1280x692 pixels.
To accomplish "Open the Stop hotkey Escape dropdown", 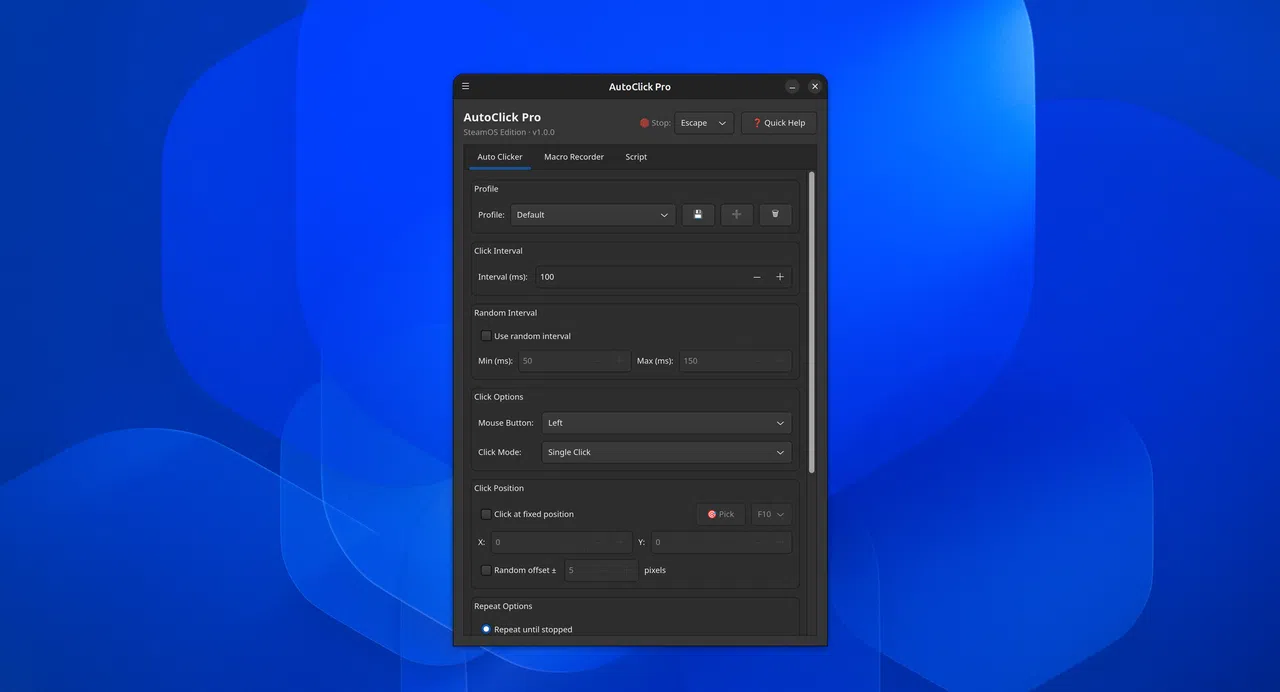I will (704, 123).
